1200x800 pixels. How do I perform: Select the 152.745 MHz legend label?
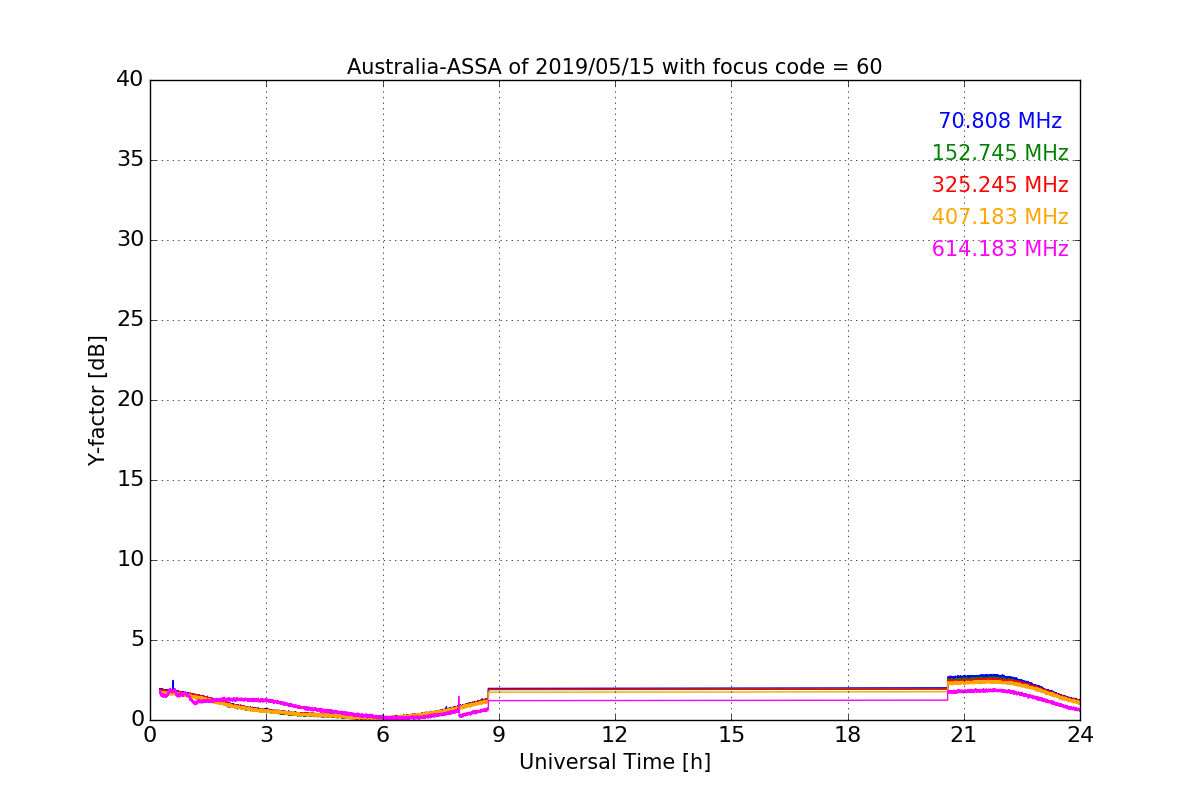point(1000,153)
